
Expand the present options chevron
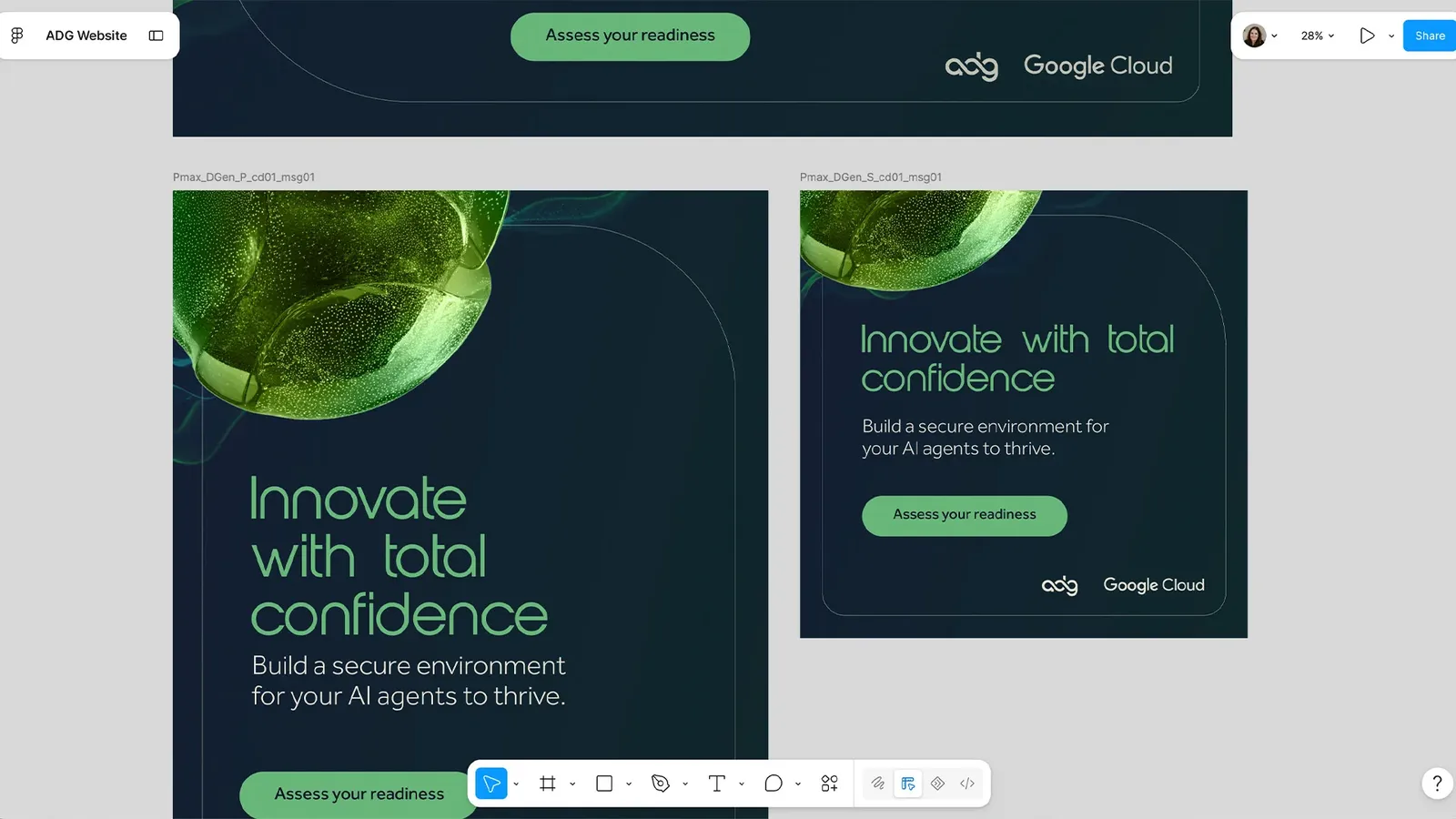(1391, 36)
